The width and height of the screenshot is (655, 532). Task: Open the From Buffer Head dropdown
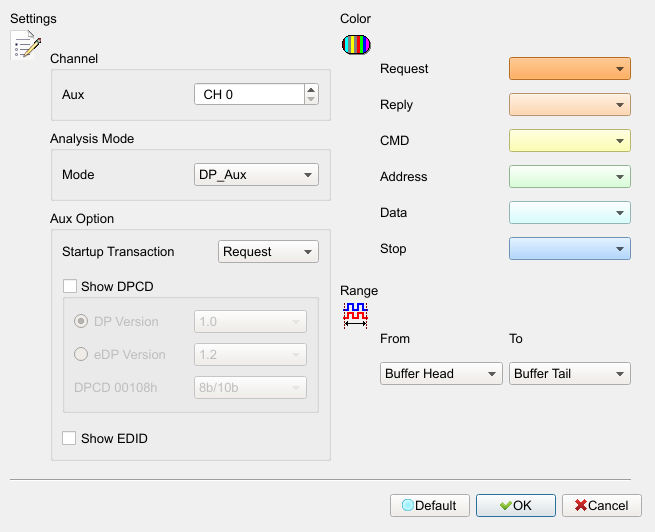441,373
